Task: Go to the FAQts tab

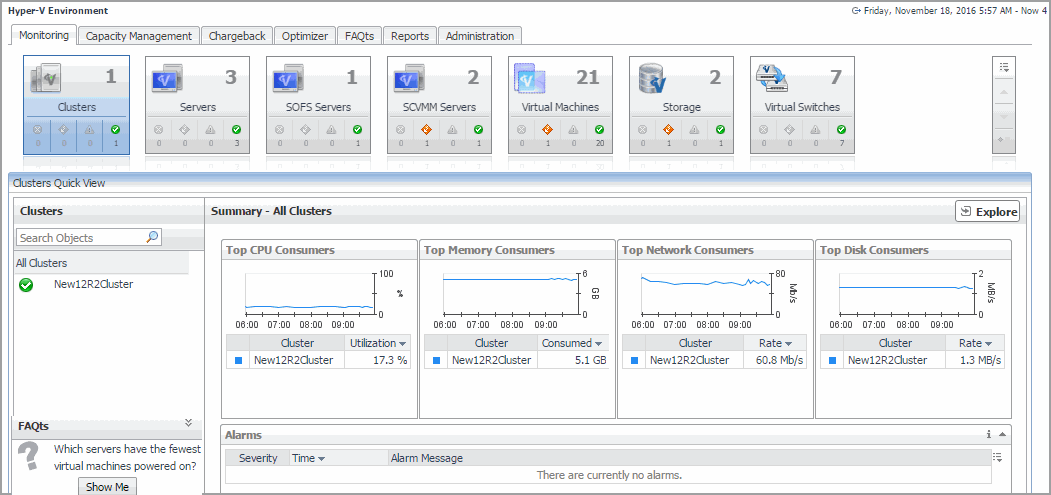Action: (x=359, y=36)
